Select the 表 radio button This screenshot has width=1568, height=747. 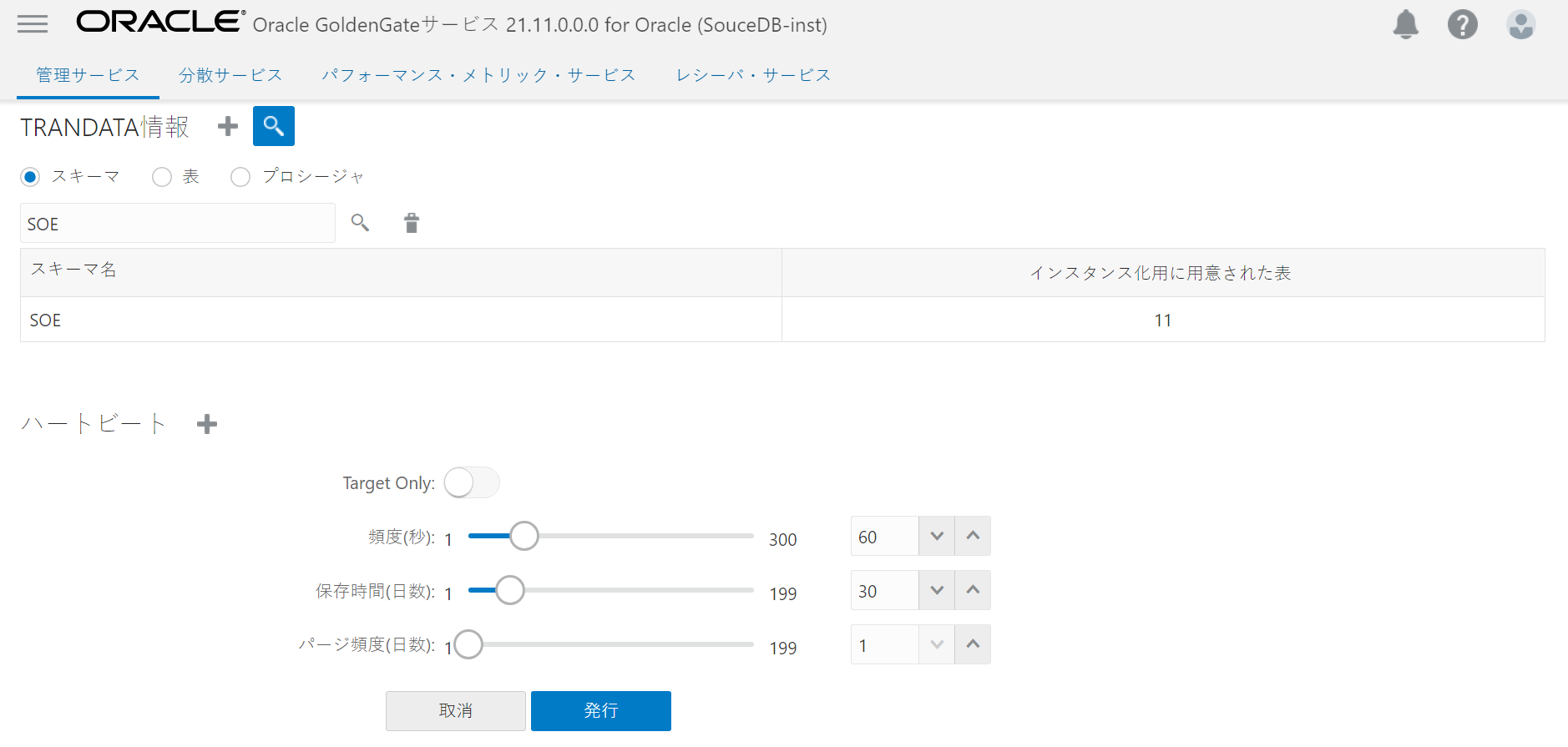tap(162, 177)
